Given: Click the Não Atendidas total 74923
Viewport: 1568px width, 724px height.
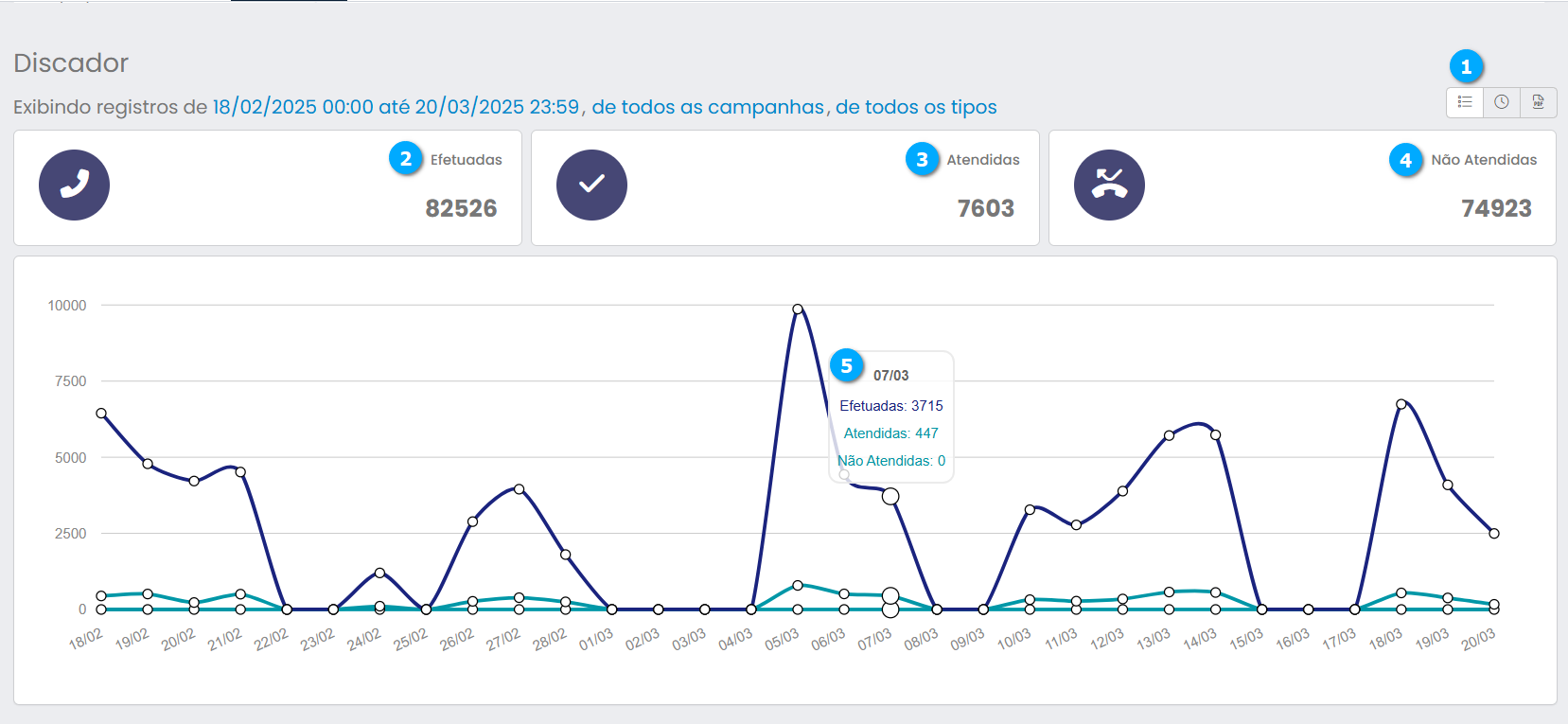Looking at the screenshot, I should coord(1496,208).
